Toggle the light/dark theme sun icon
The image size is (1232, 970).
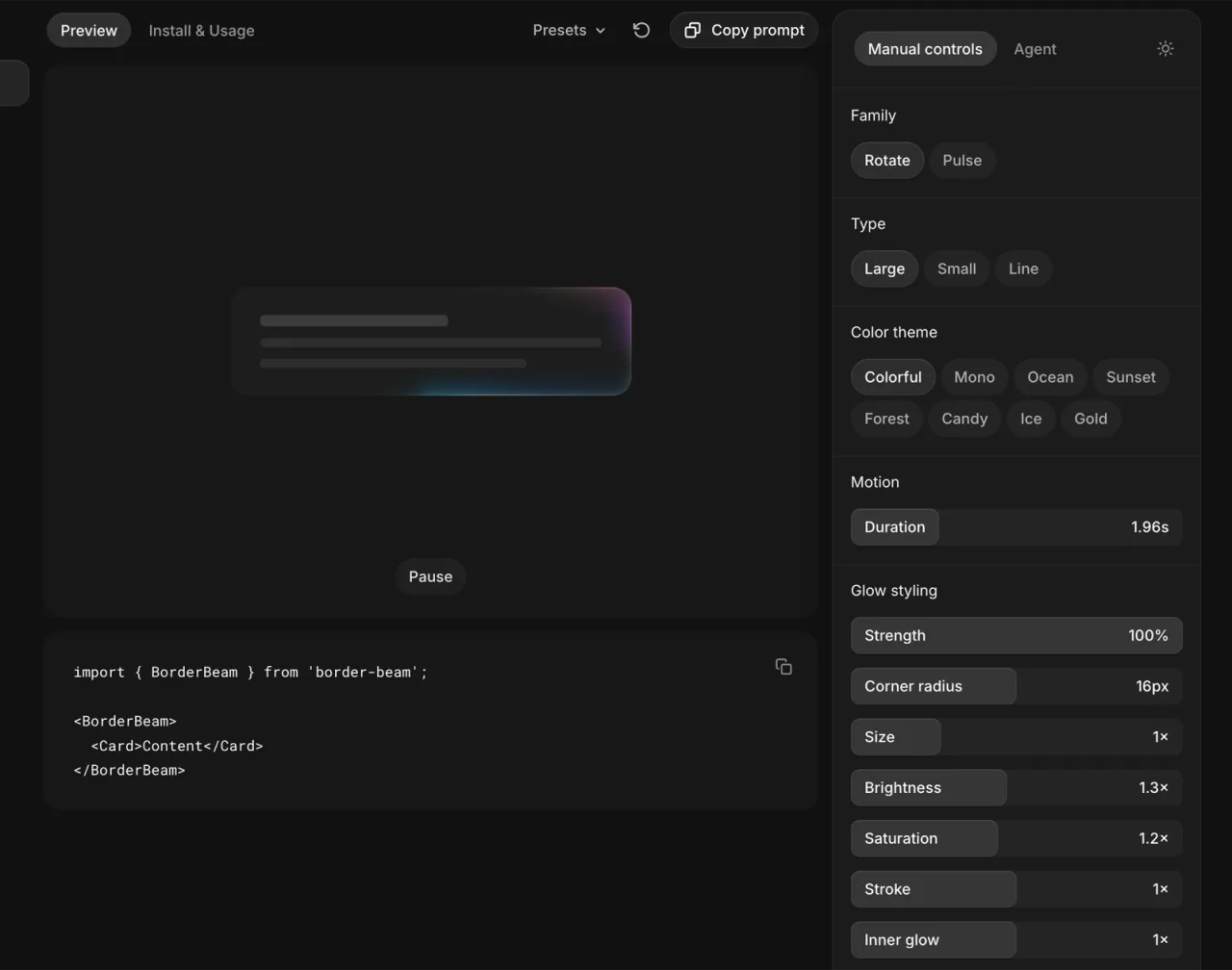(x=1165, y=49)
